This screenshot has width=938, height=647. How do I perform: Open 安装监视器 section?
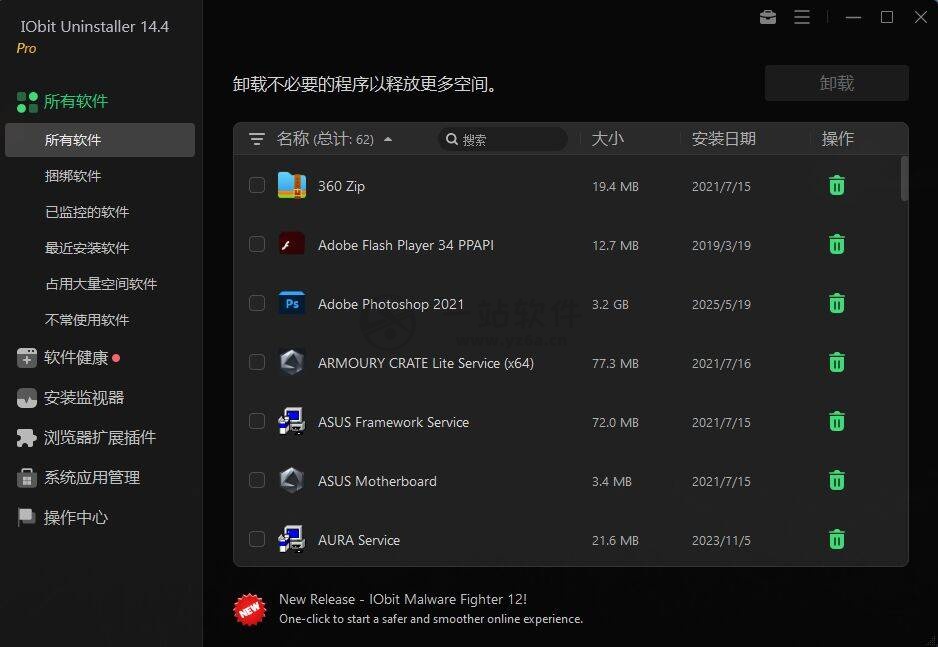point(84,398)
